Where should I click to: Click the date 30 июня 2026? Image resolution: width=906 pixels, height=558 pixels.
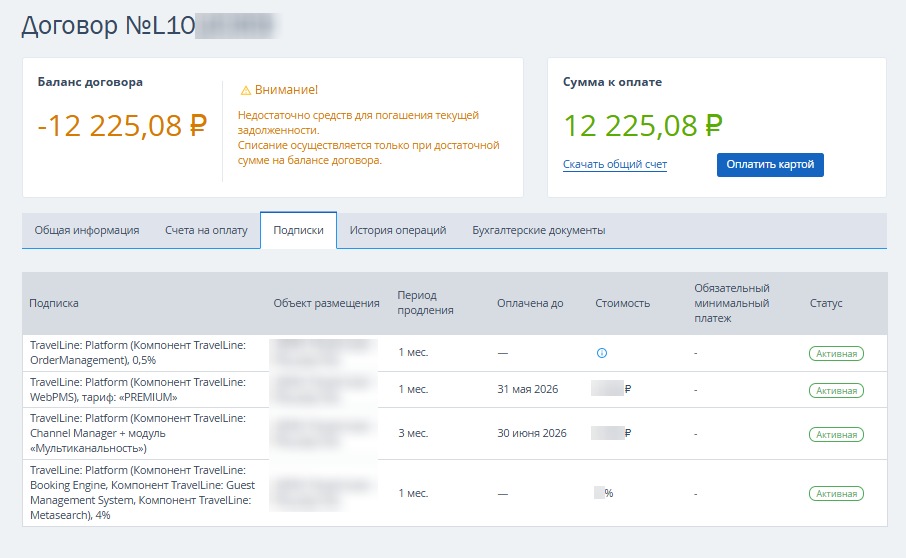click(532, 433)
